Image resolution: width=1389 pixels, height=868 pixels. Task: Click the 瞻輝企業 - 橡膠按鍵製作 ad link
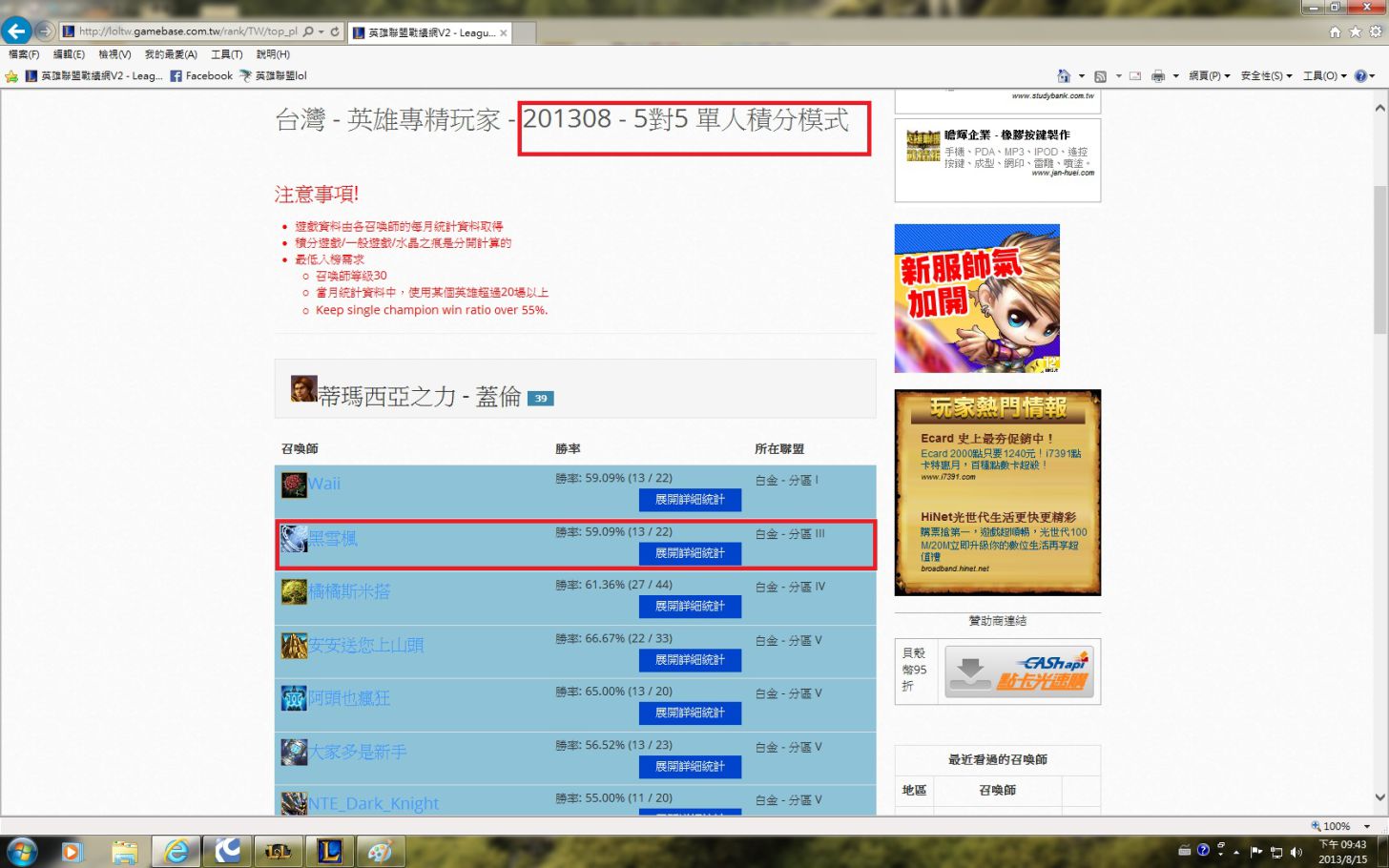pyautogui.click(x=1006, y=135)
